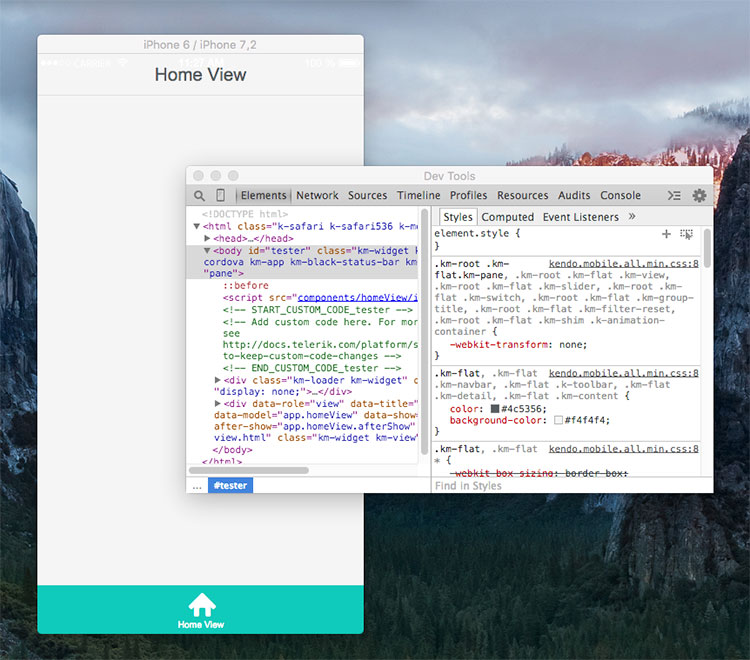The width and height of the screenshot is (750, 660).
Task: Select the Styles sidebar tab
Action: (458, 217)
